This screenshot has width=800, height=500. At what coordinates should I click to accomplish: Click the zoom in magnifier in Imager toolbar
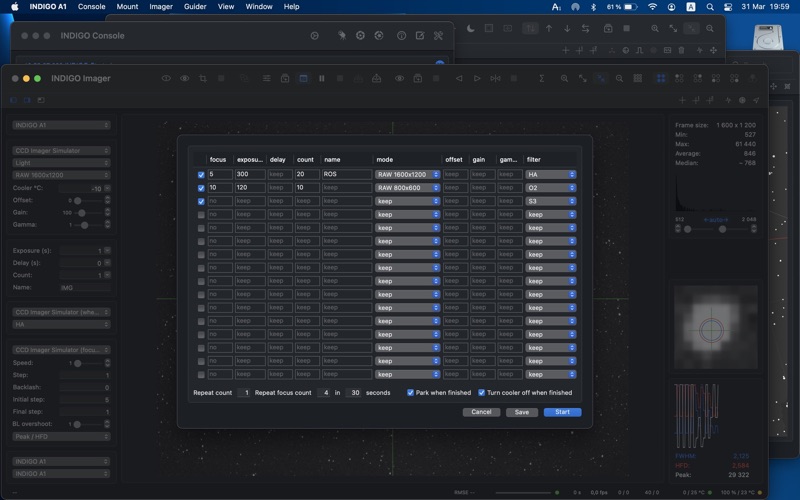pos(564,78)
